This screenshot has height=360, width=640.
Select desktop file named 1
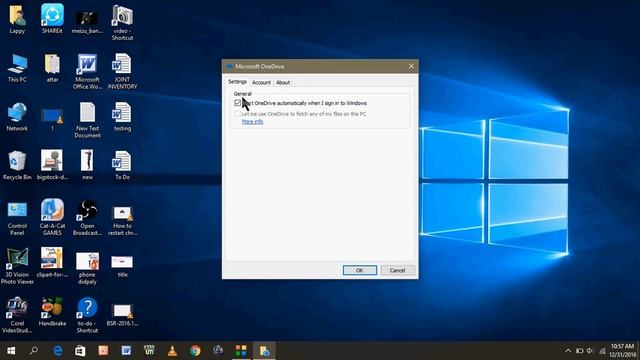click(x=52, y=119)
